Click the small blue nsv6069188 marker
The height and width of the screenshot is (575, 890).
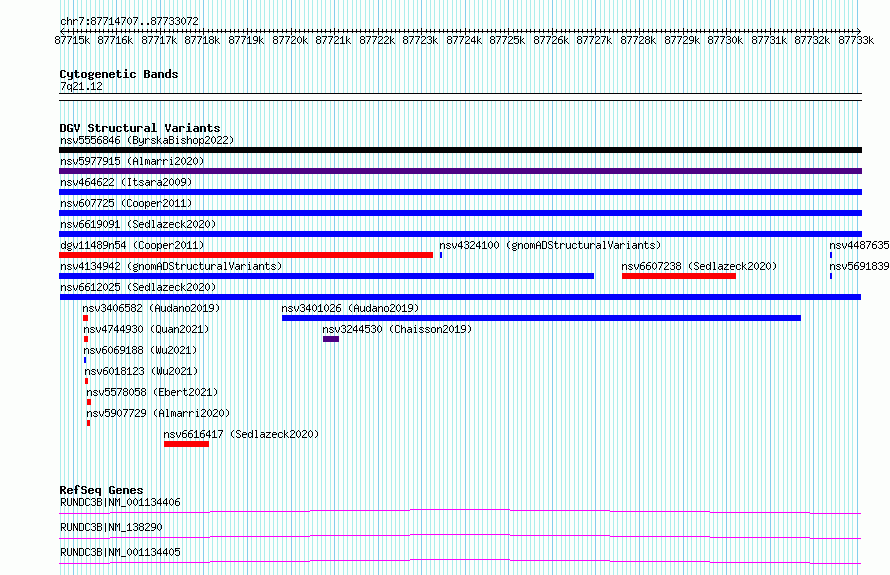(85, 360)
